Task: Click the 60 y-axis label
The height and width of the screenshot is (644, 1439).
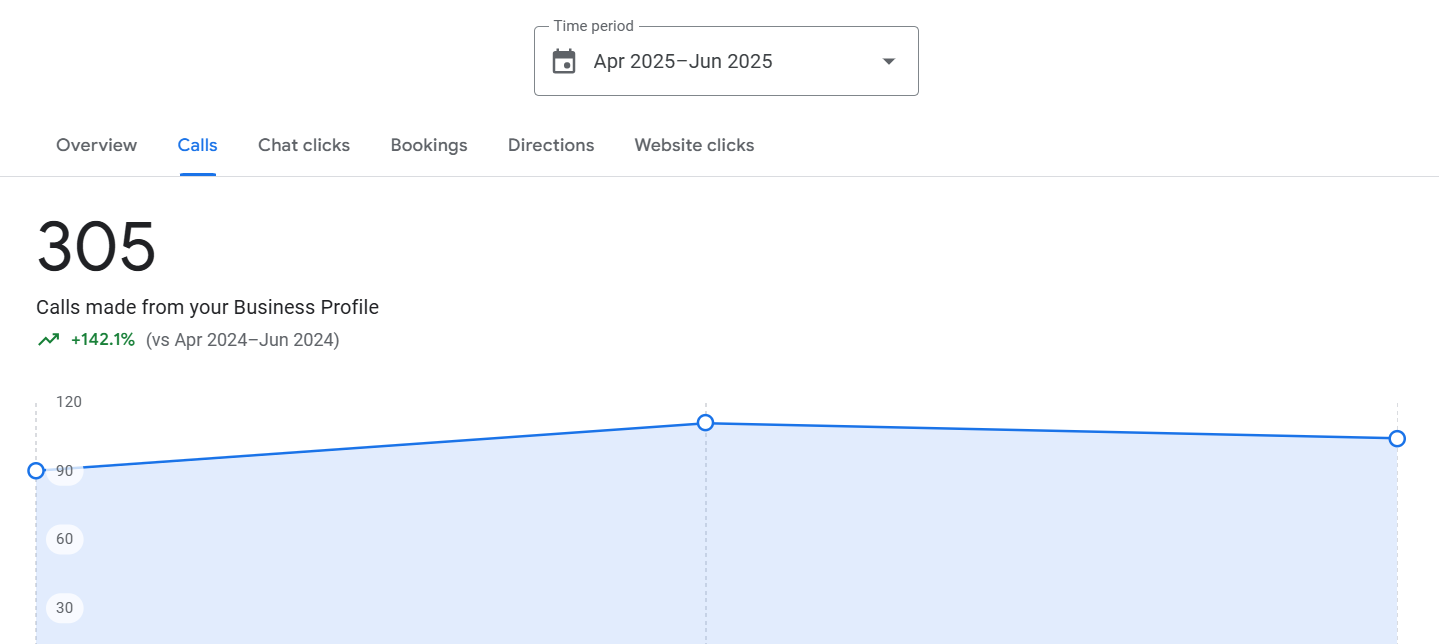Action: click(x=65, y=539)
